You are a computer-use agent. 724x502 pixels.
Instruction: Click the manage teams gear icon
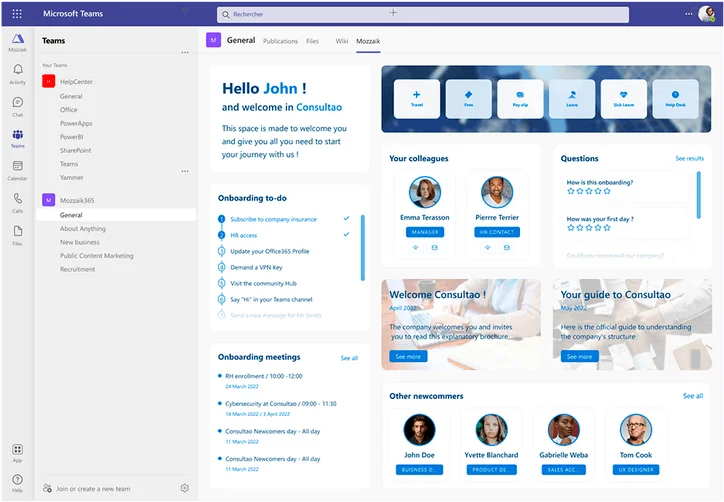[x=185, y=488]
